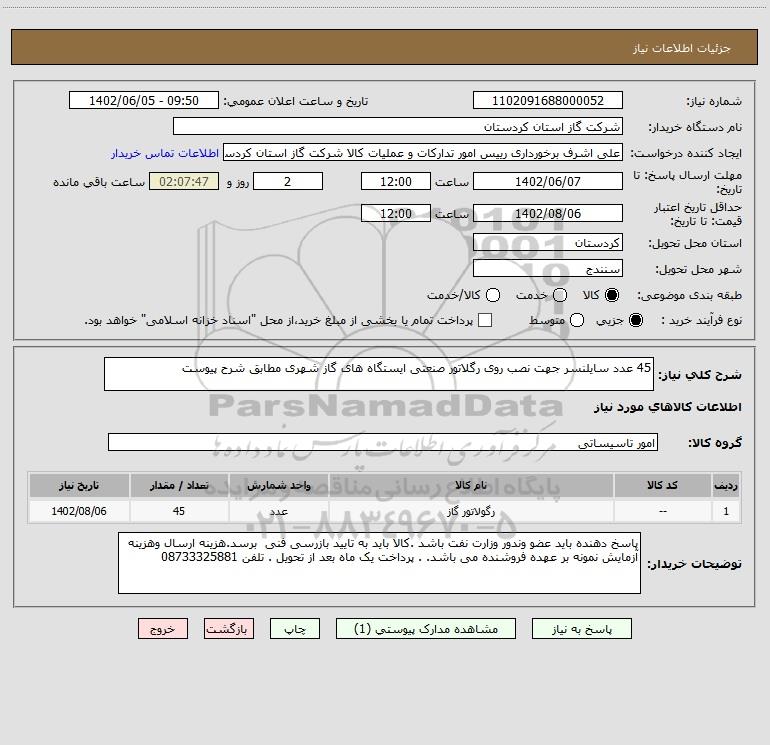The height and width of the screenshot is (745, 770).
Task: Click the شرح کلی نیاز label
Action: point(700,375)
